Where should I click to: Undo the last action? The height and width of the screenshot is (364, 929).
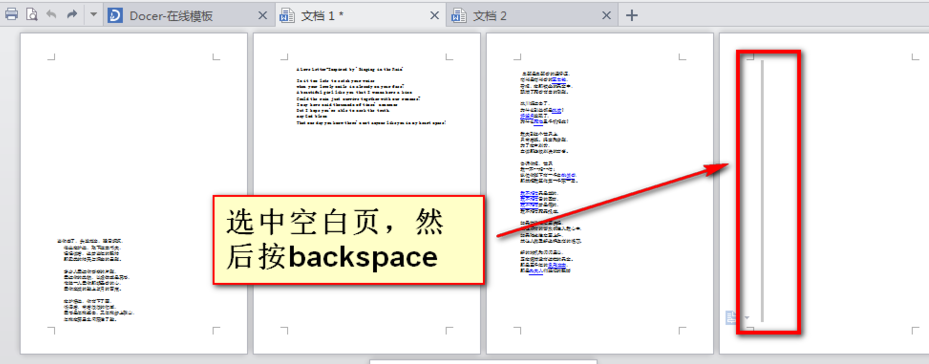(x=52, y=15)
